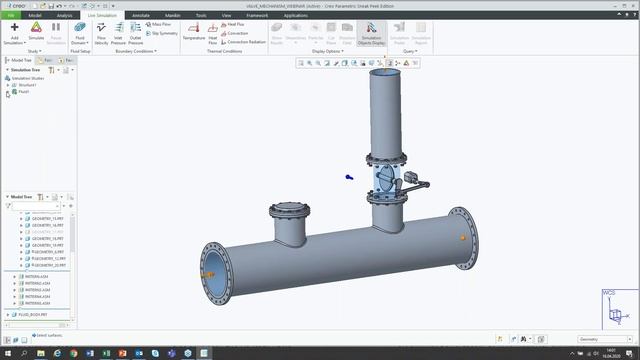Click the large Heat Flow ribbon icon
Image resolution: width=640 pixels, height=360 pixels.
[213, 28]
